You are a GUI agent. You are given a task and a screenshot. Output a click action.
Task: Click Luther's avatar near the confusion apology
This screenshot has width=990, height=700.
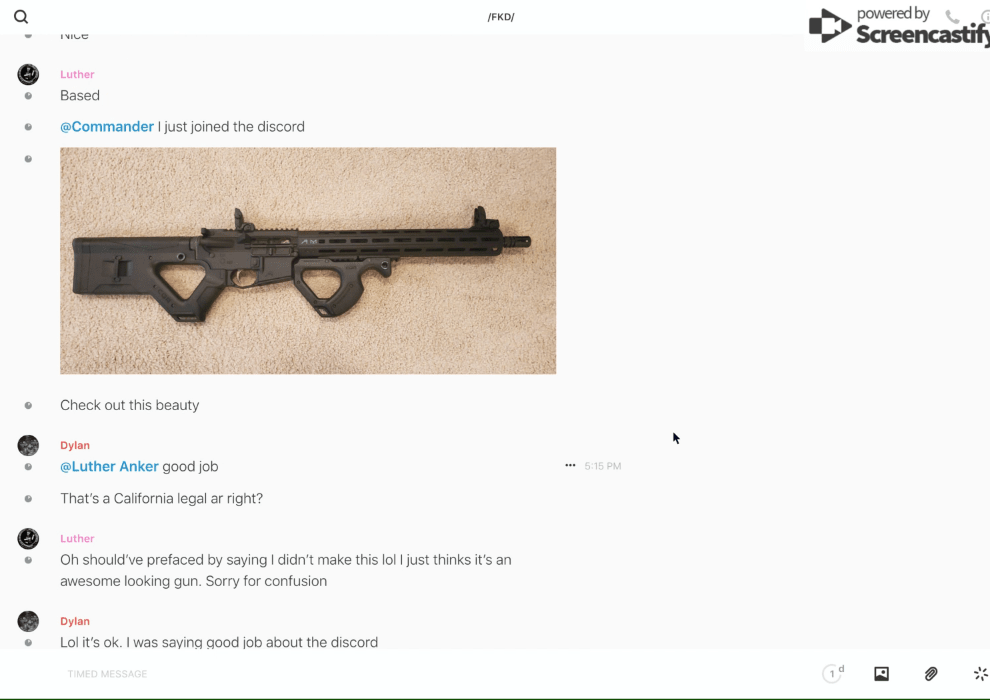[x=28, y=538]
